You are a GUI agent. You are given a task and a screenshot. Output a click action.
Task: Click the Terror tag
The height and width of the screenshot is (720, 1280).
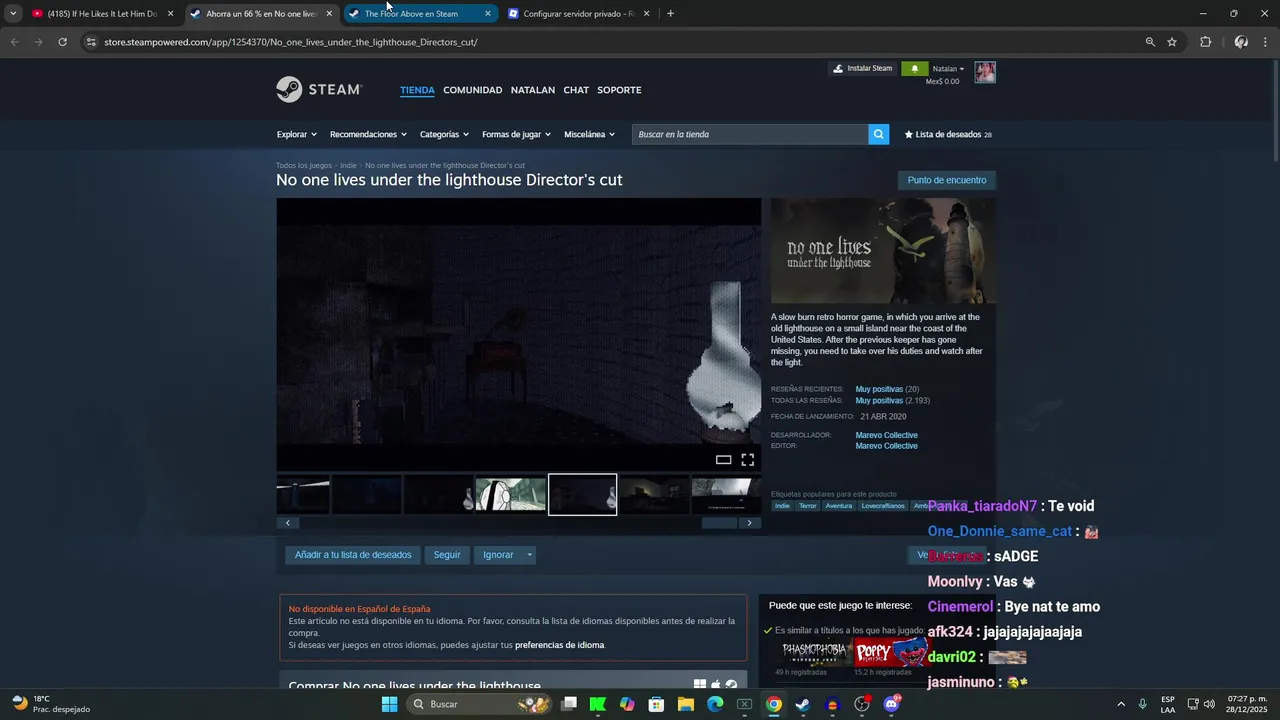pos(808,506)
